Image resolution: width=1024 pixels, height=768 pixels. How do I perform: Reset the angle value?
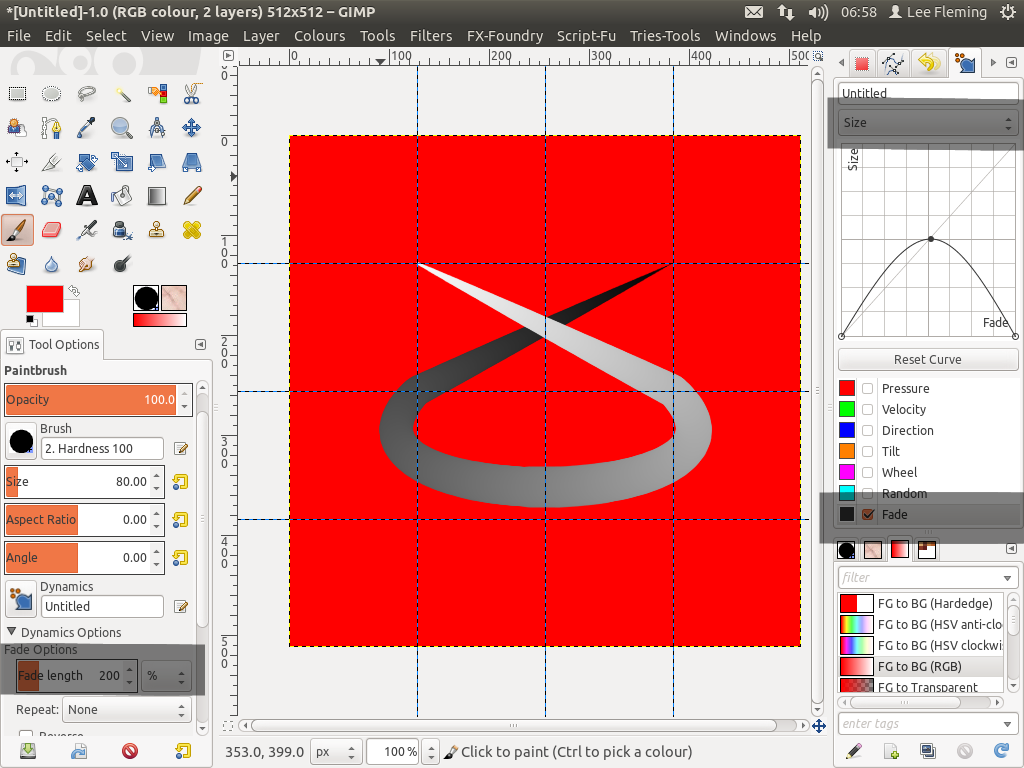point(180,558)
